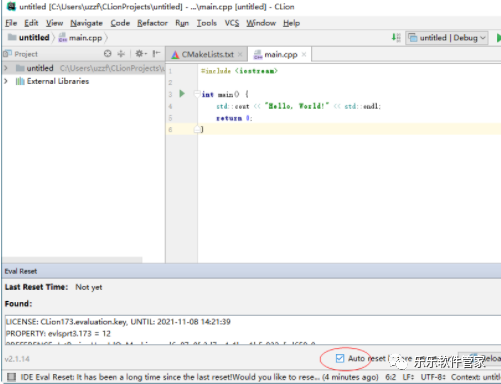Click the v2.1.14 version label
Image resolution: width=501 pixels, height=384 pixels.
(x=17, y=359)
